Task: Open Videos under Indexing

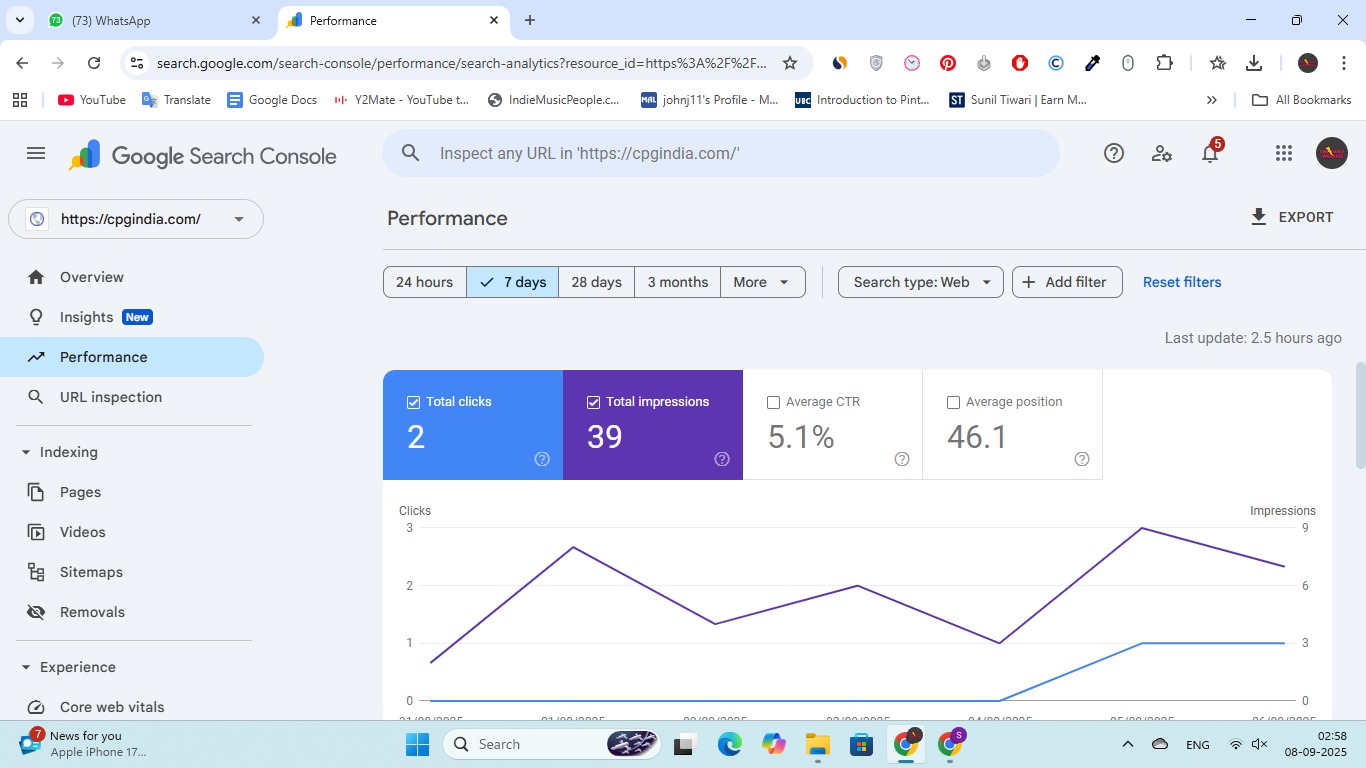Action: [x=132, y=532]
